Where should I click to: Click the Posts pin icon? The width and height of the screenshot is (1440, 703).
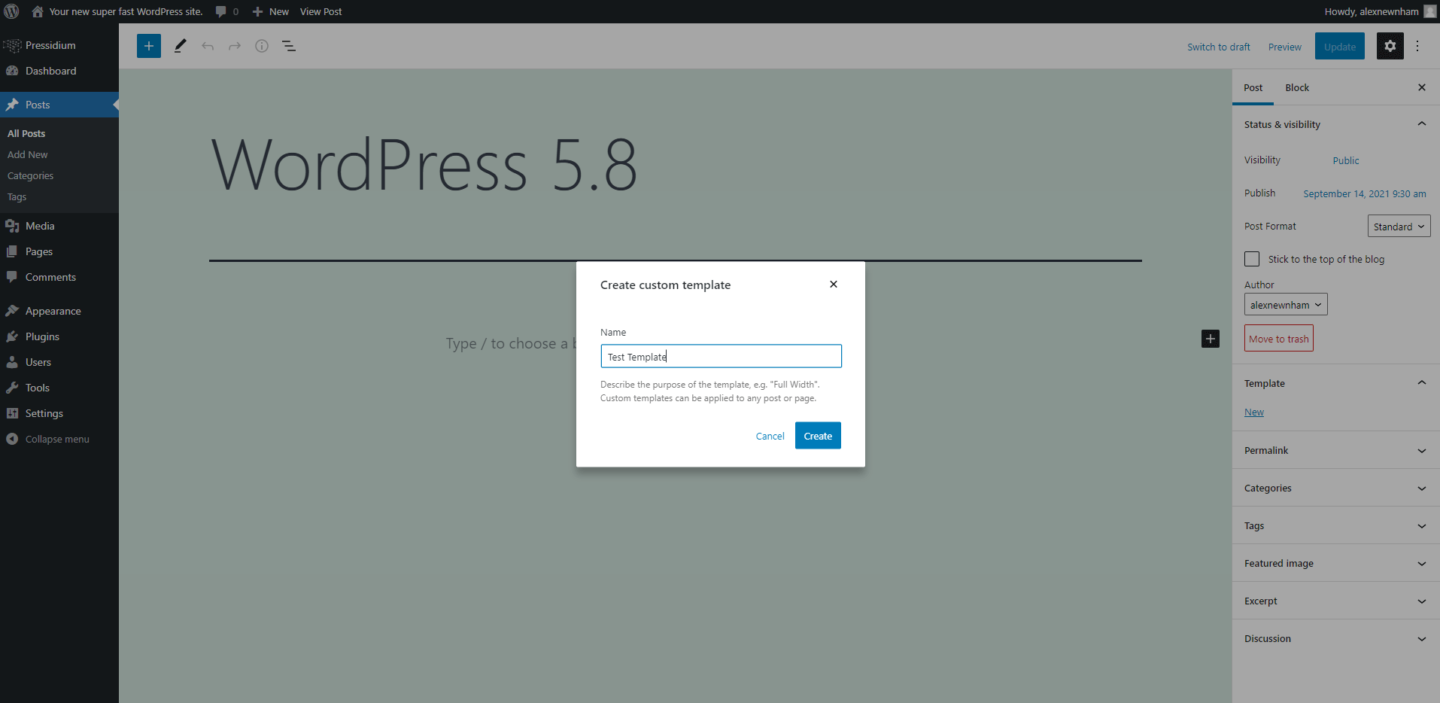12,104
